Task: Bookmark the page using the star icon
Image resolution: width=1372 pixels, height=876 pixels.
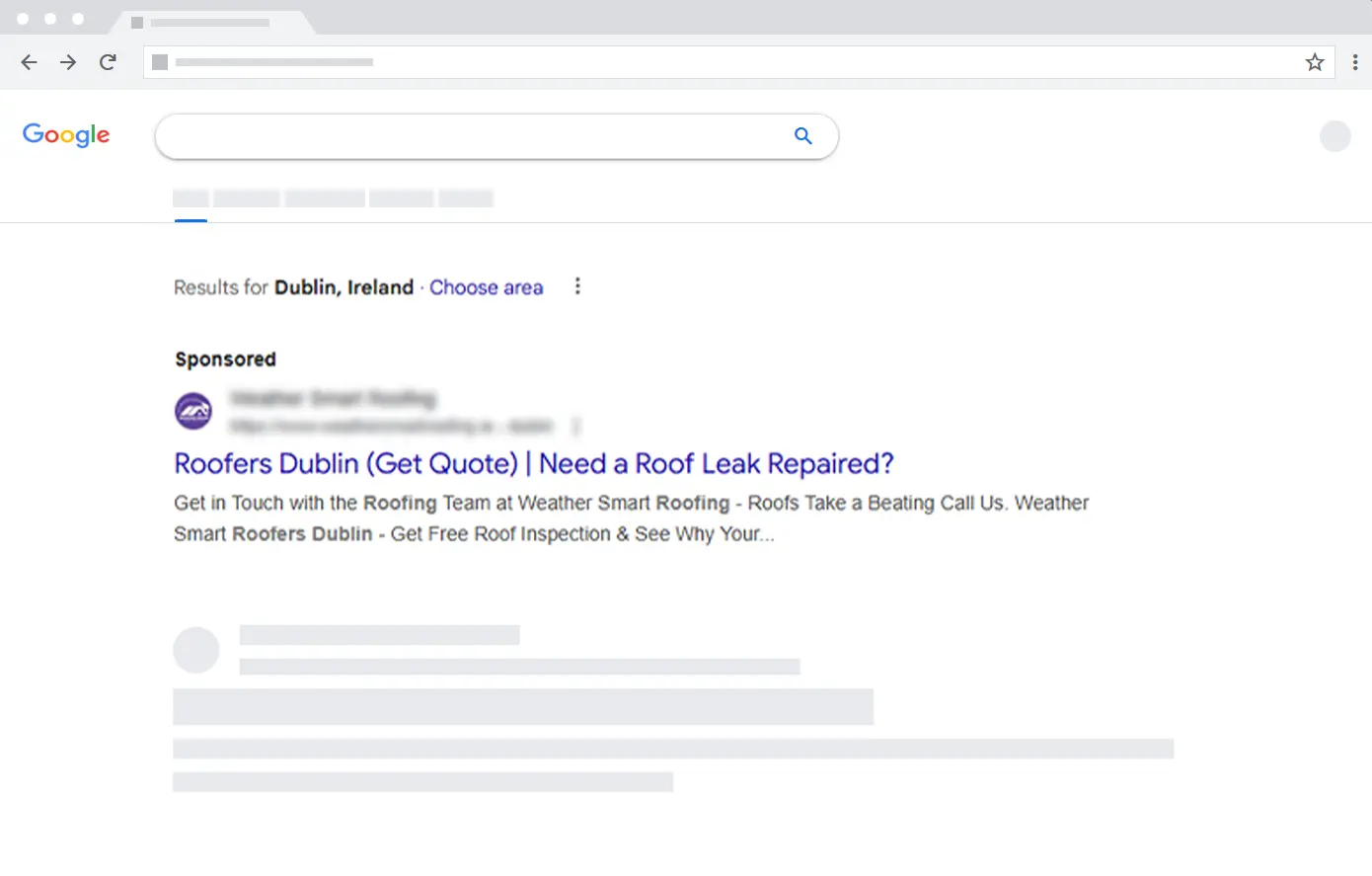Action: click(1314, 62)
